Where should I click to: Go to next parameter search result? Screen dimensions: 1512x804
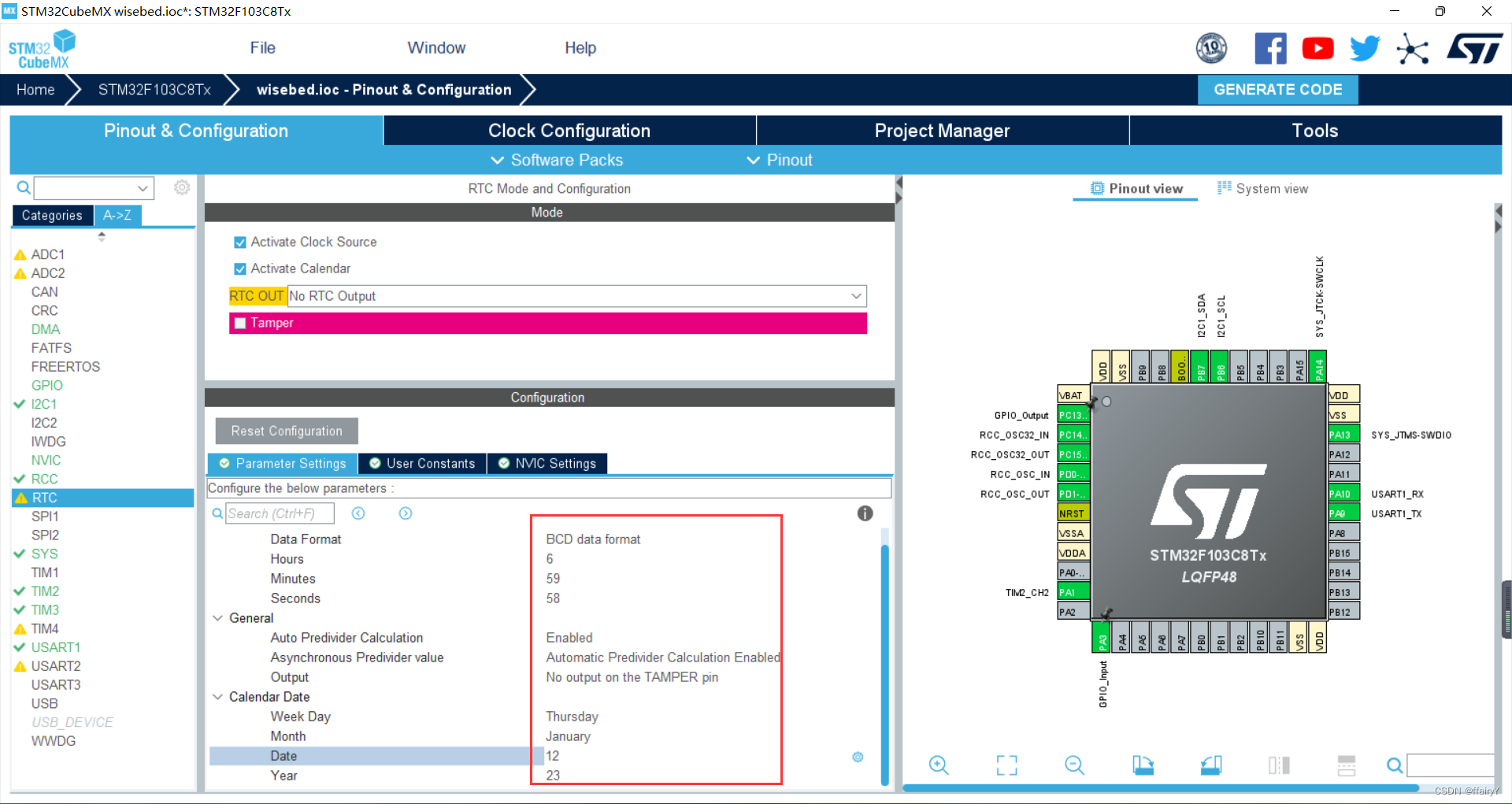(x=406, y=513)
